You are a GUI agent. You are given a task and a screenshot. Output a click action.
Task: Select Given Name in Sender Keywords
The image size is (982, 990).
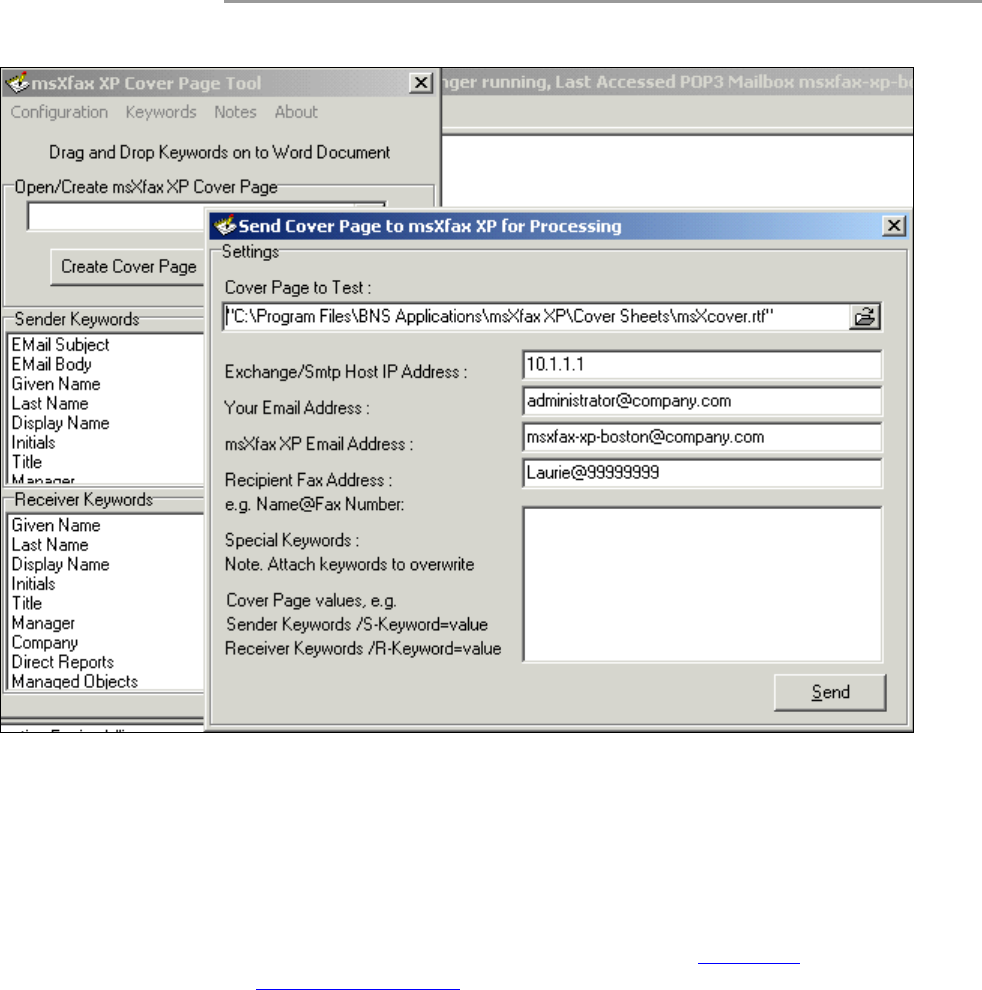point(56,384)
